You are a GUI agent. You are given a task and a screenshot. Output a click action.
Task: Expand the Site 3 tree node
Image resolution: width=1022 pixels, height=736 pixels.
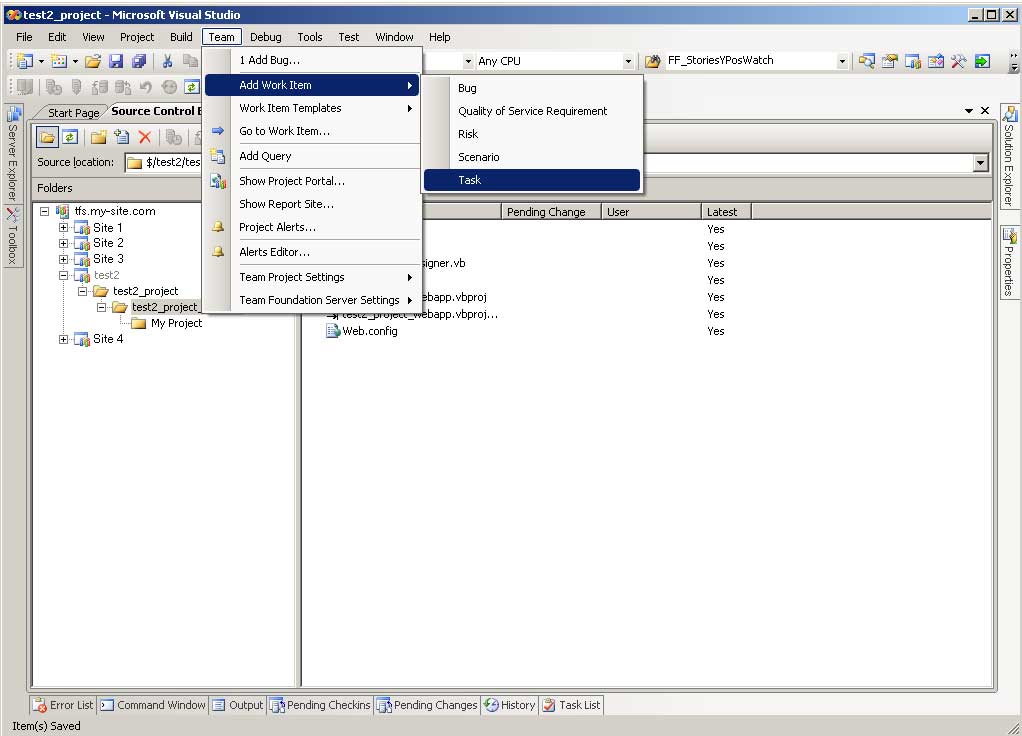coord(63,259)
